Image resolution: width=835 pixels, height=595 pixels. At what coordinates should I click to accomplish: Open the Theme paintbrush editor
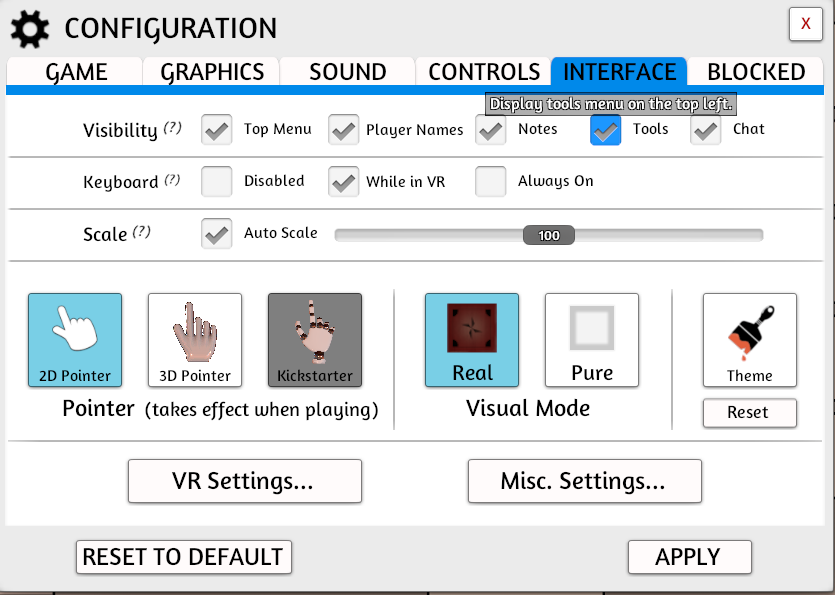coord(750,340)
